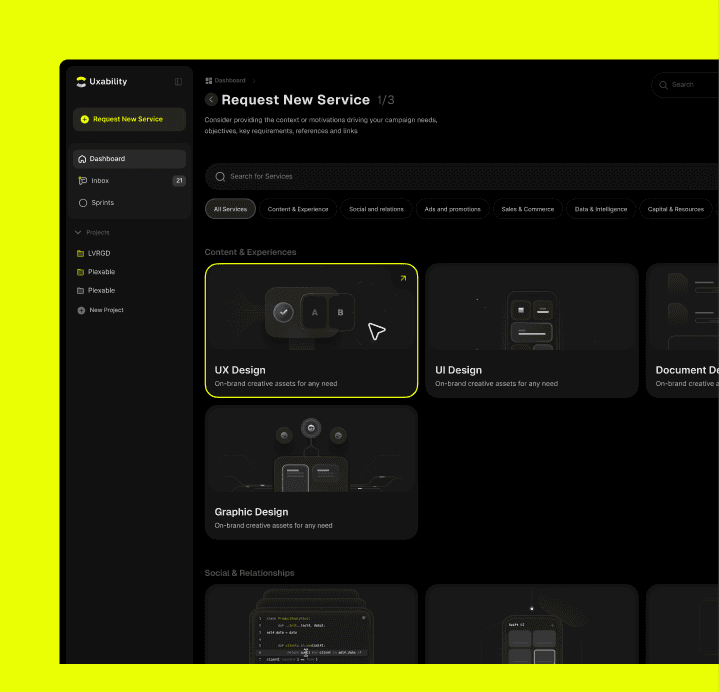719x692 pixels.
Task: Click the Dashboard home icon
Action: click(82, 159)
